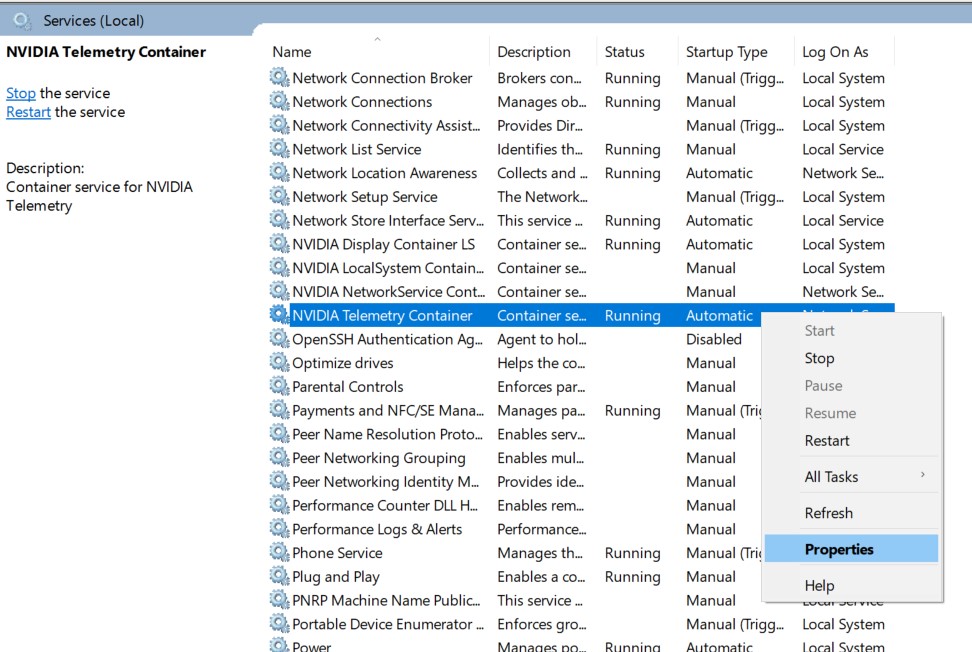The image size is (972, 652).
Task: Click gear icon of Network Connection Broker
Action: tap(279, 77)
